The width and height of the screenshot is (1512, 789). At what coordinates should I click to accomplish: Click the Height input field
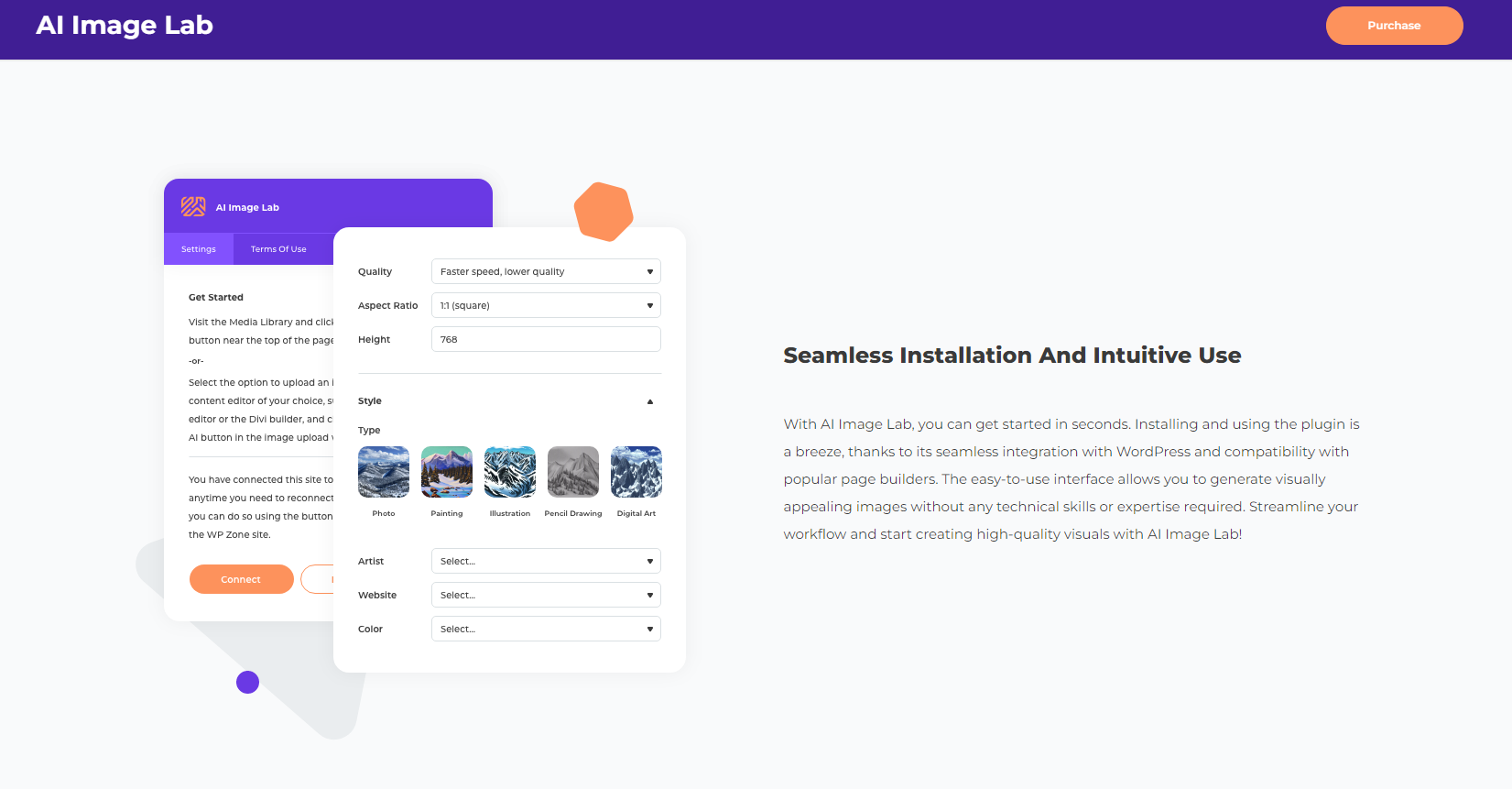[546, 339]
